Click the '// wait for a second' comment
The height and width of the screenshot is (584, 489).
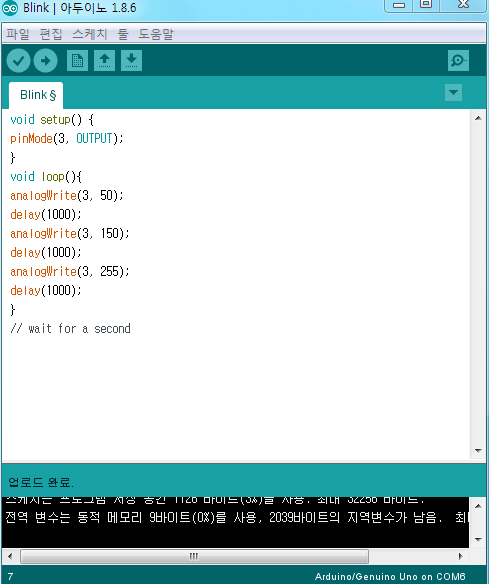coord(70,328)
